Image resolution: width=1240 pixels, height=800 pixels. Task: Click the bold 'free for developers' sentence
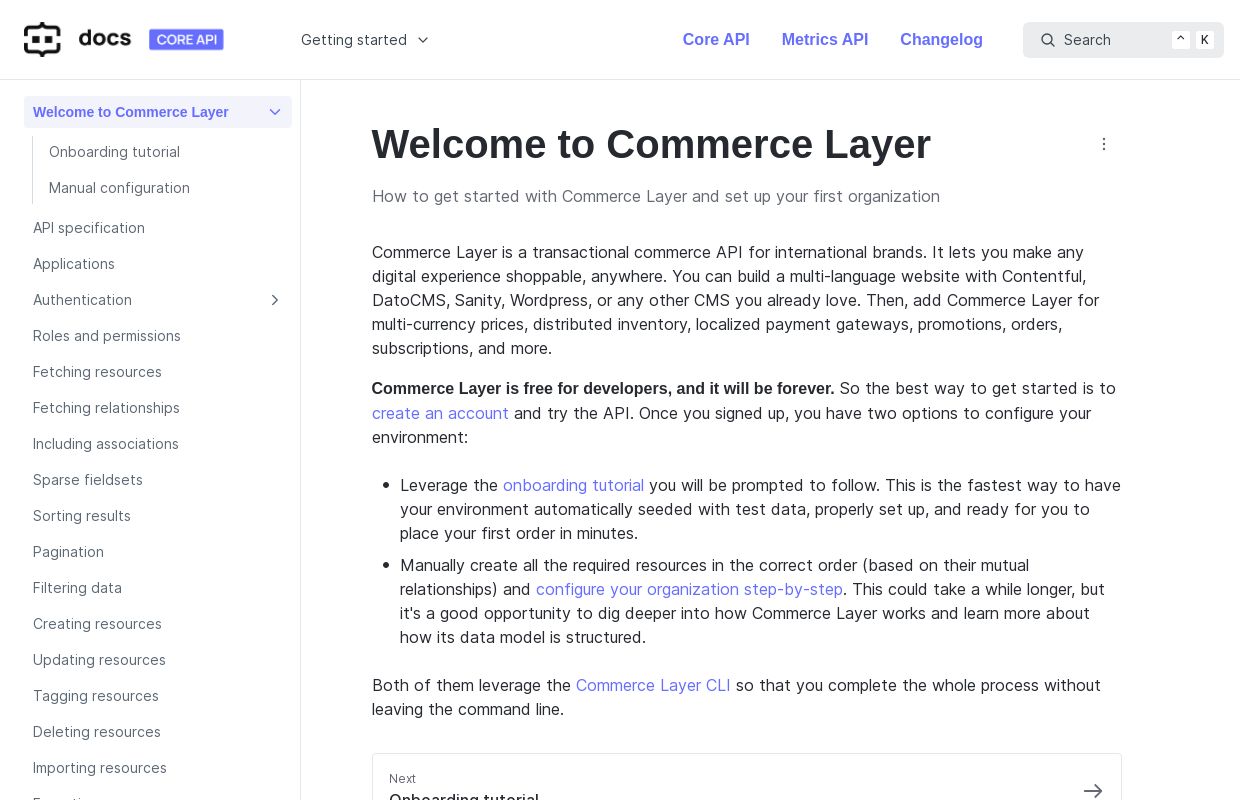(603, 388)
